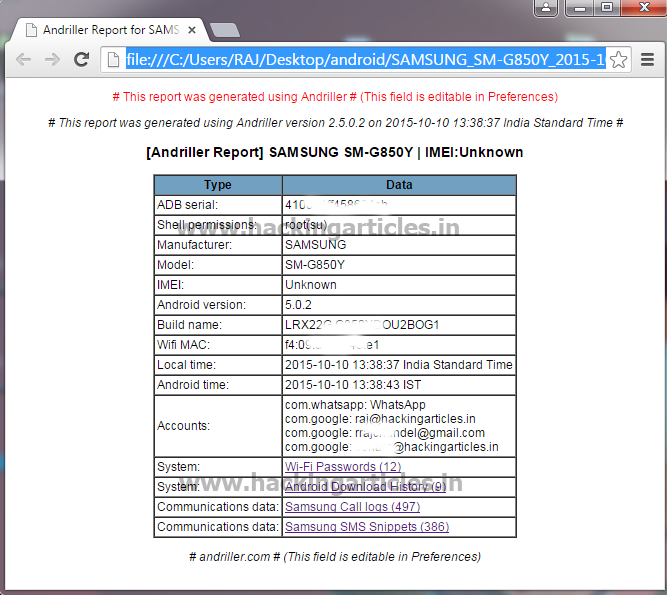Open Samsung SMS Snippets (386) link

point(367,527)
